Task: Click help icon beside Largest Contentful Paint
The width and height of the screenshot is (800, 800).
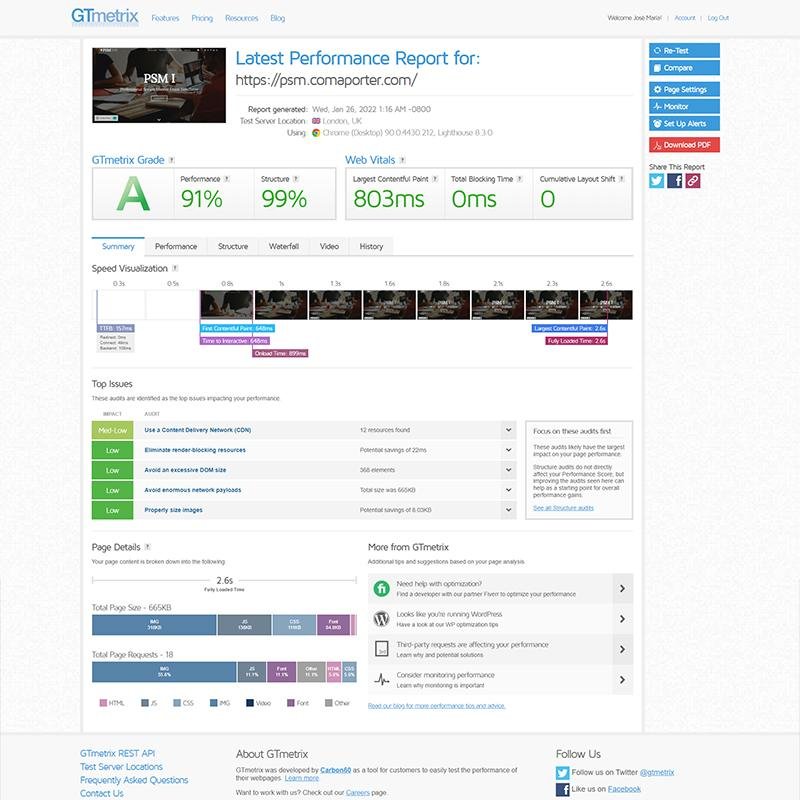Action: (435, 179)
